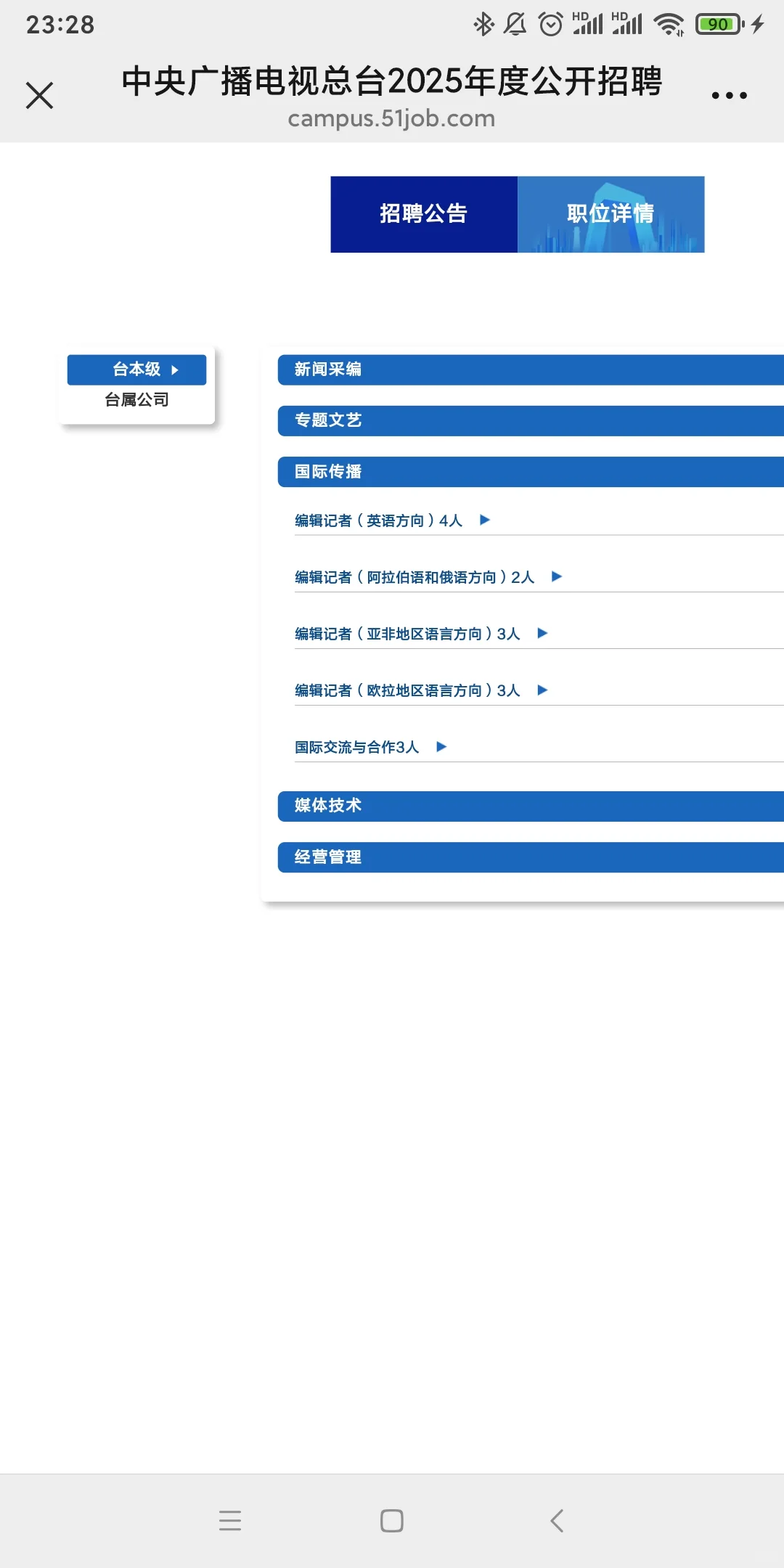Tap the Bluetooth status icon
This screenshot has height=1568, width=784.
point(483,24)
